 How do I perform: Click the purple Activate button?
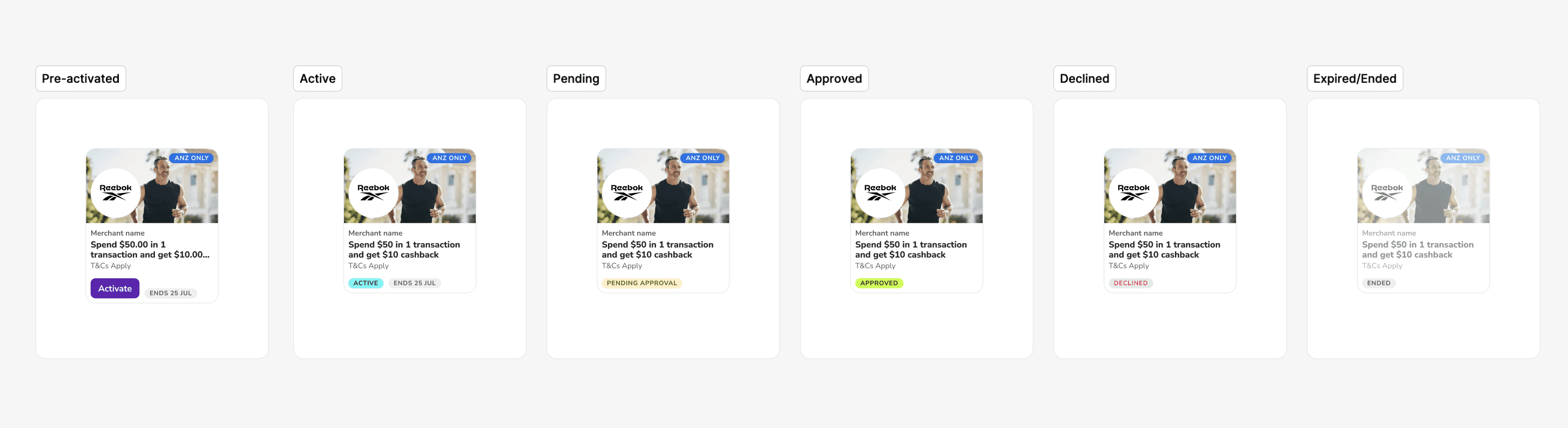pos(114,289)
